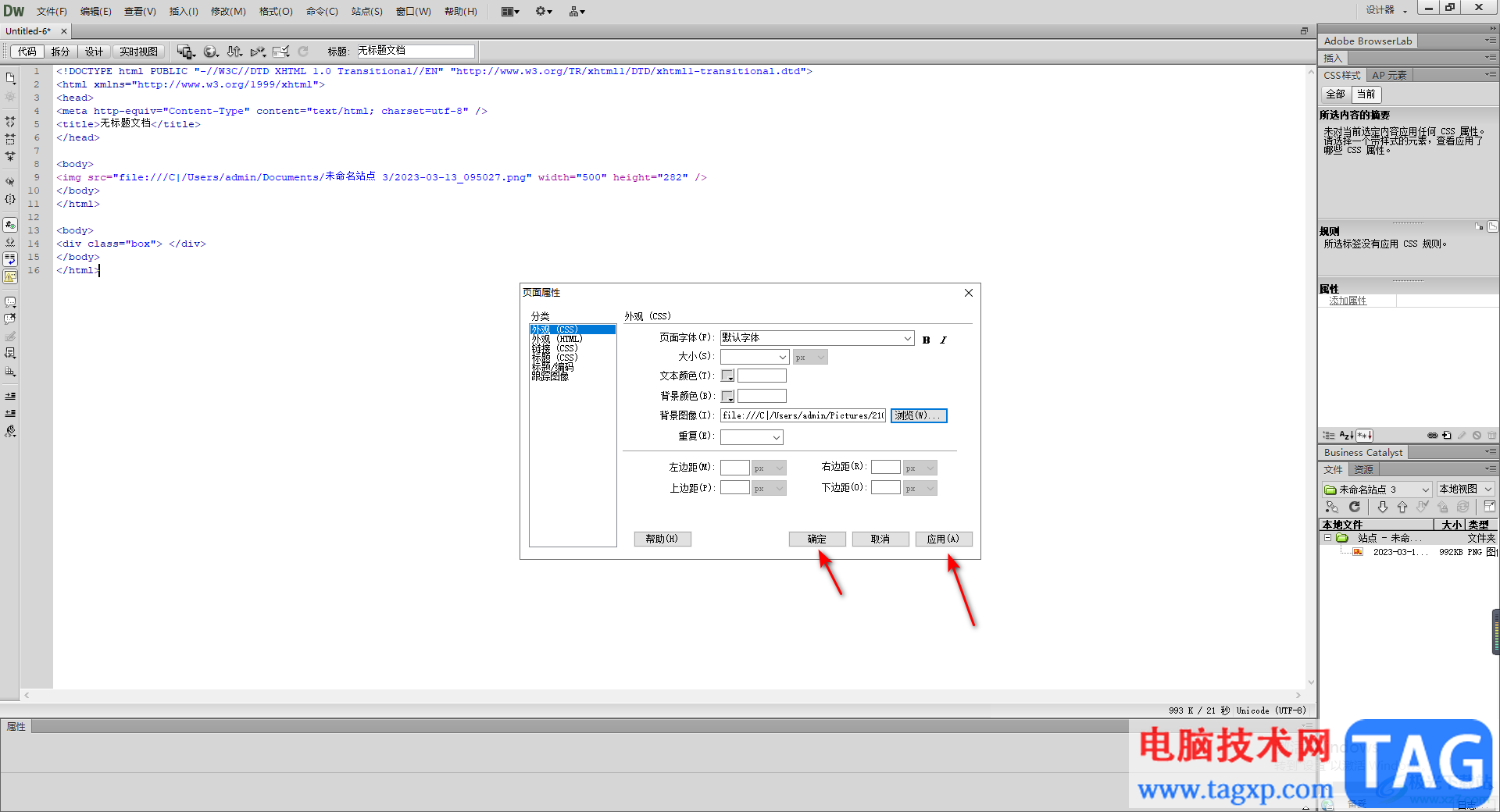The width and height of the screenshot is (1500, 812).
Task: Switch to the AP 元素 tab
Action: click(x=1389, y=75)
